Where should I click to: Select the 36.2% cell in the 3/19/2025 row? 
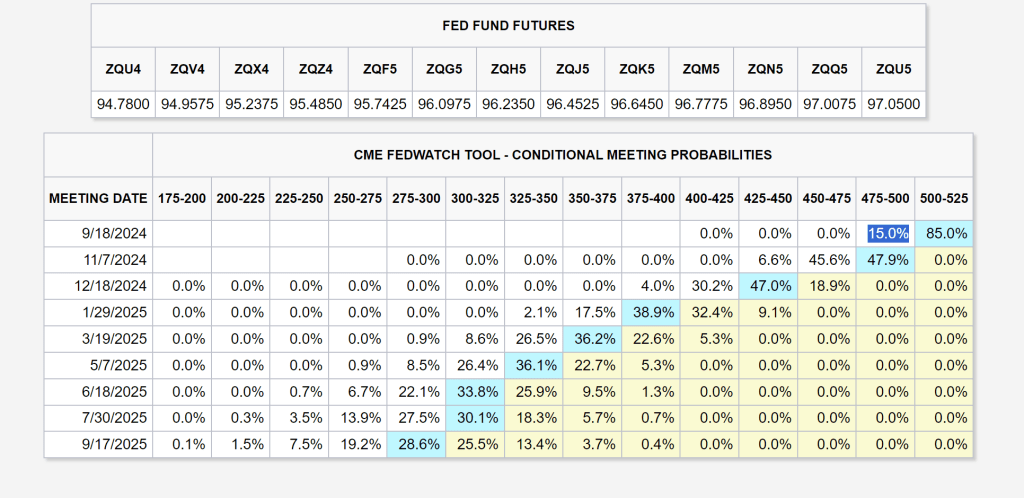[x=593, y=338]
